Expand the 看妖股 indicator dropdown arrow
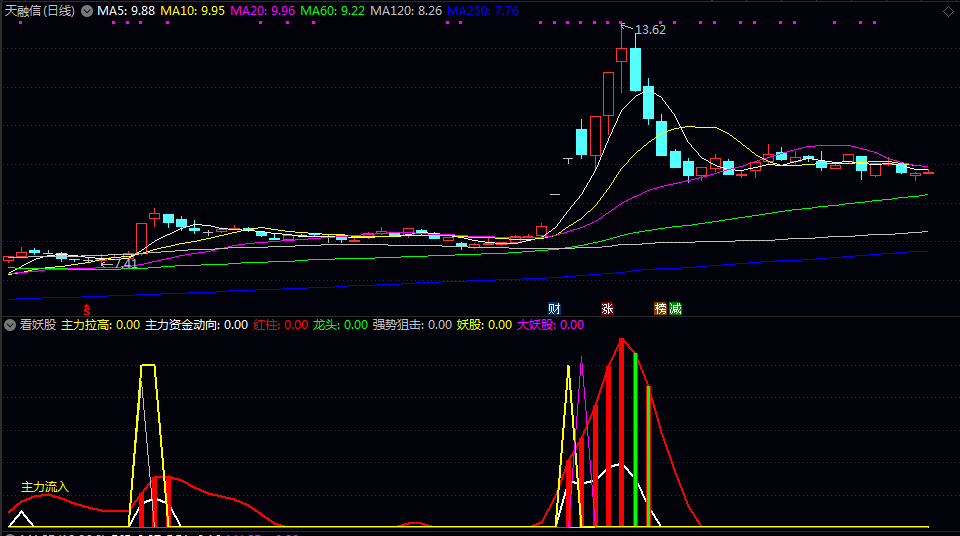Screen dimensions: 960x536 (x=10, y=325)
